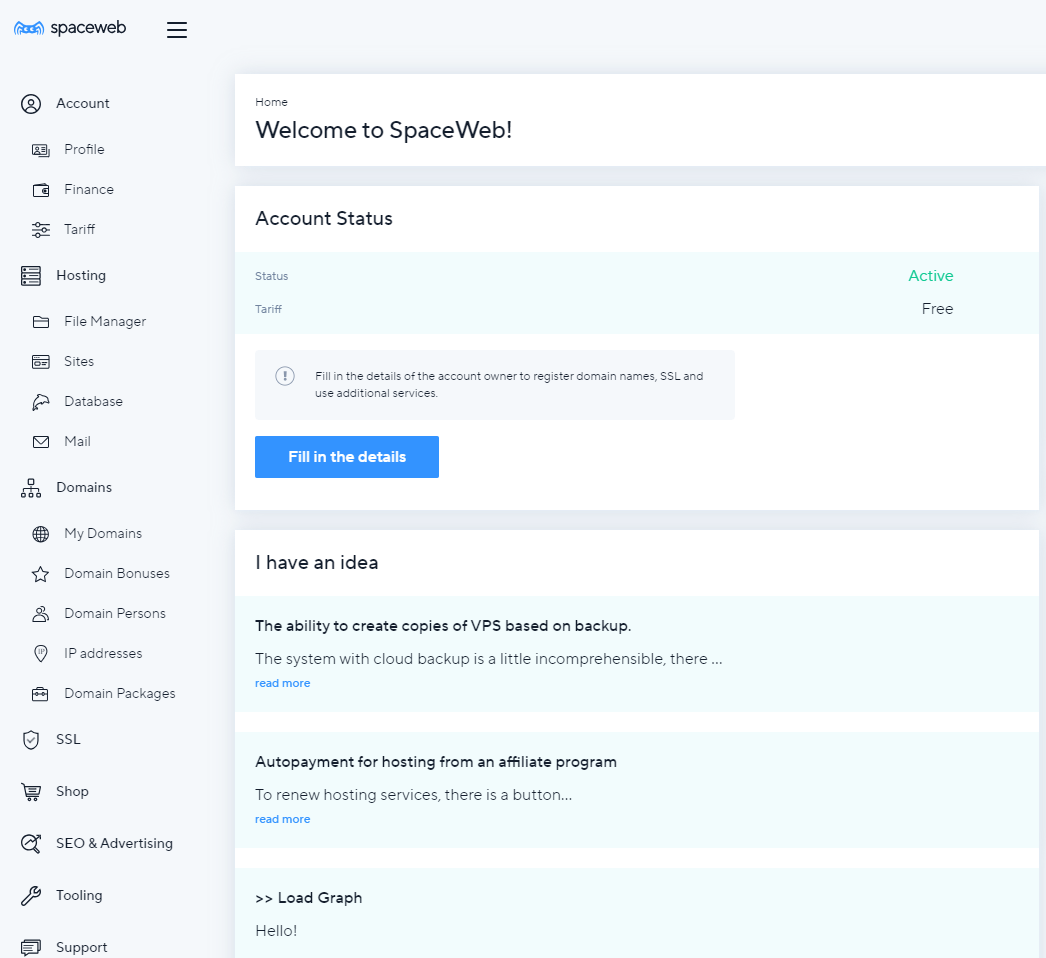Open Tariff sliders icon
Viewport: 1046px width, 958px height.
(41, 230)
